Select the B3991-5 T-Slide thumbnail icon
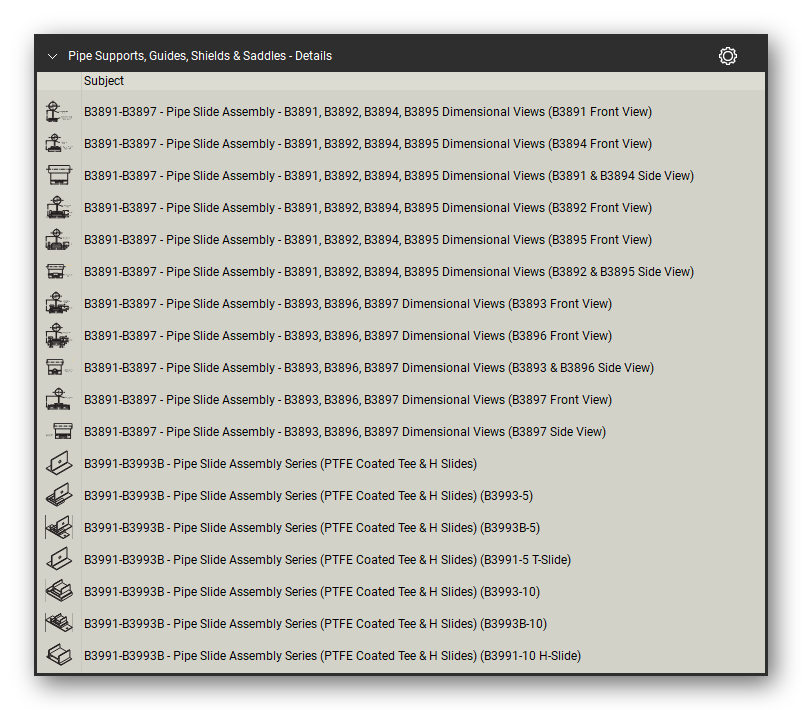The image size is (802, 710). 59,560
